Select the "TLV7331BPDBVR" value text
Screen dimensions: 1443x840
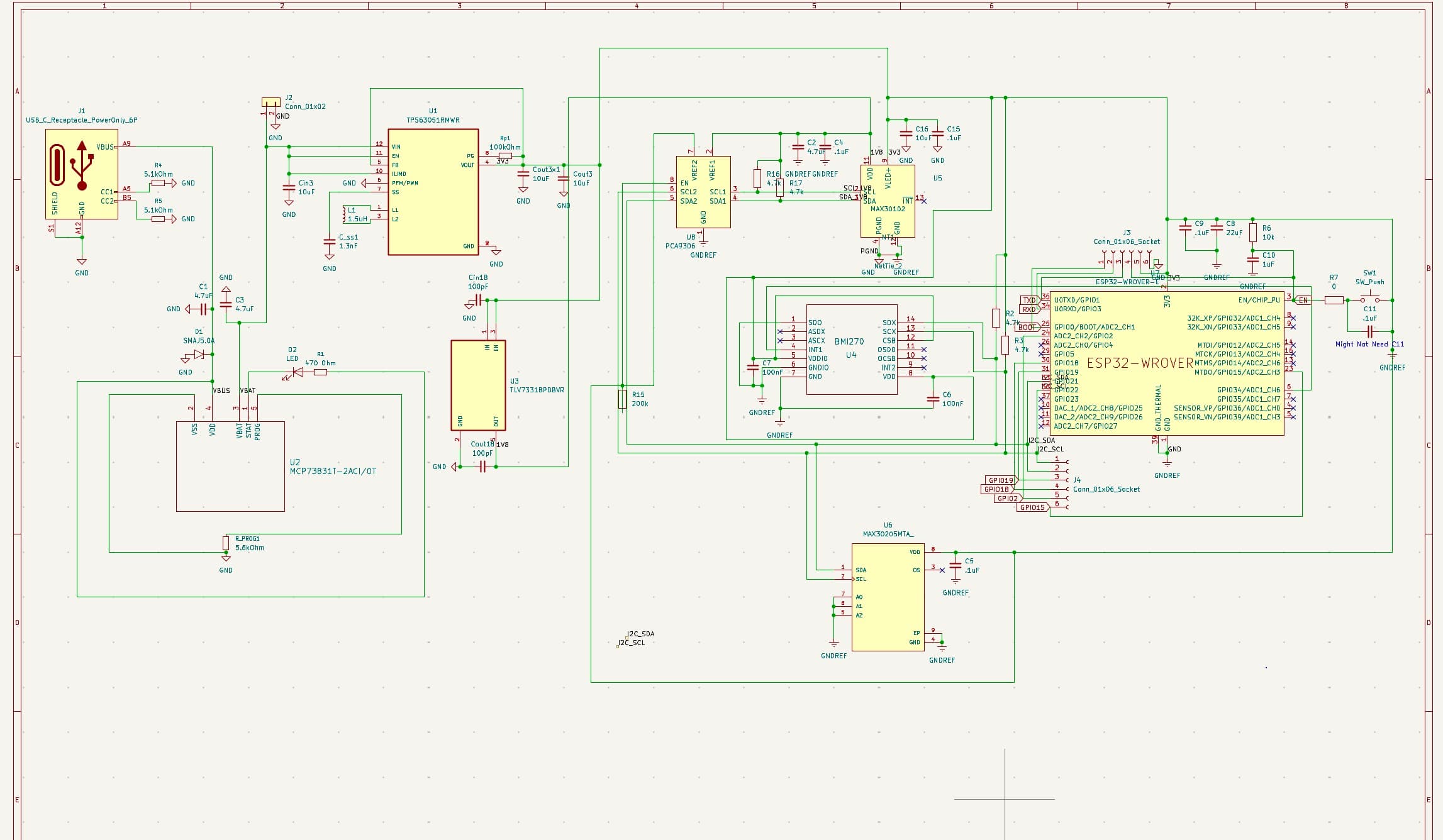point(537,390)
